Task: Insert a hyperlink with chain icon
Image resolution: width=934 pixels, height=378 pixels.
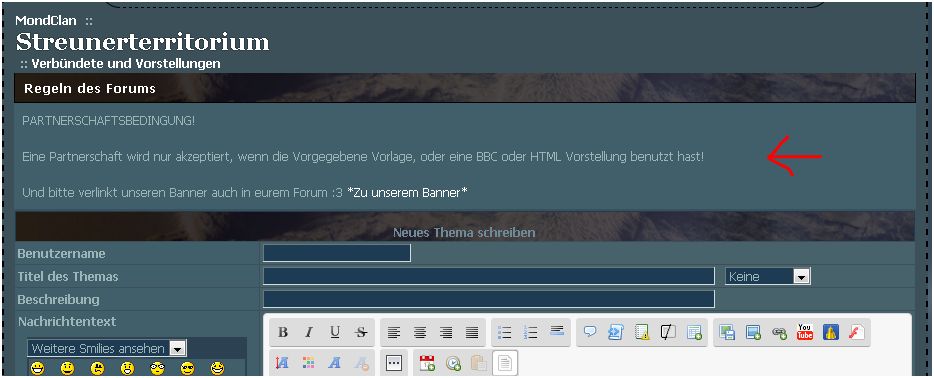Action: click(779, 333)
